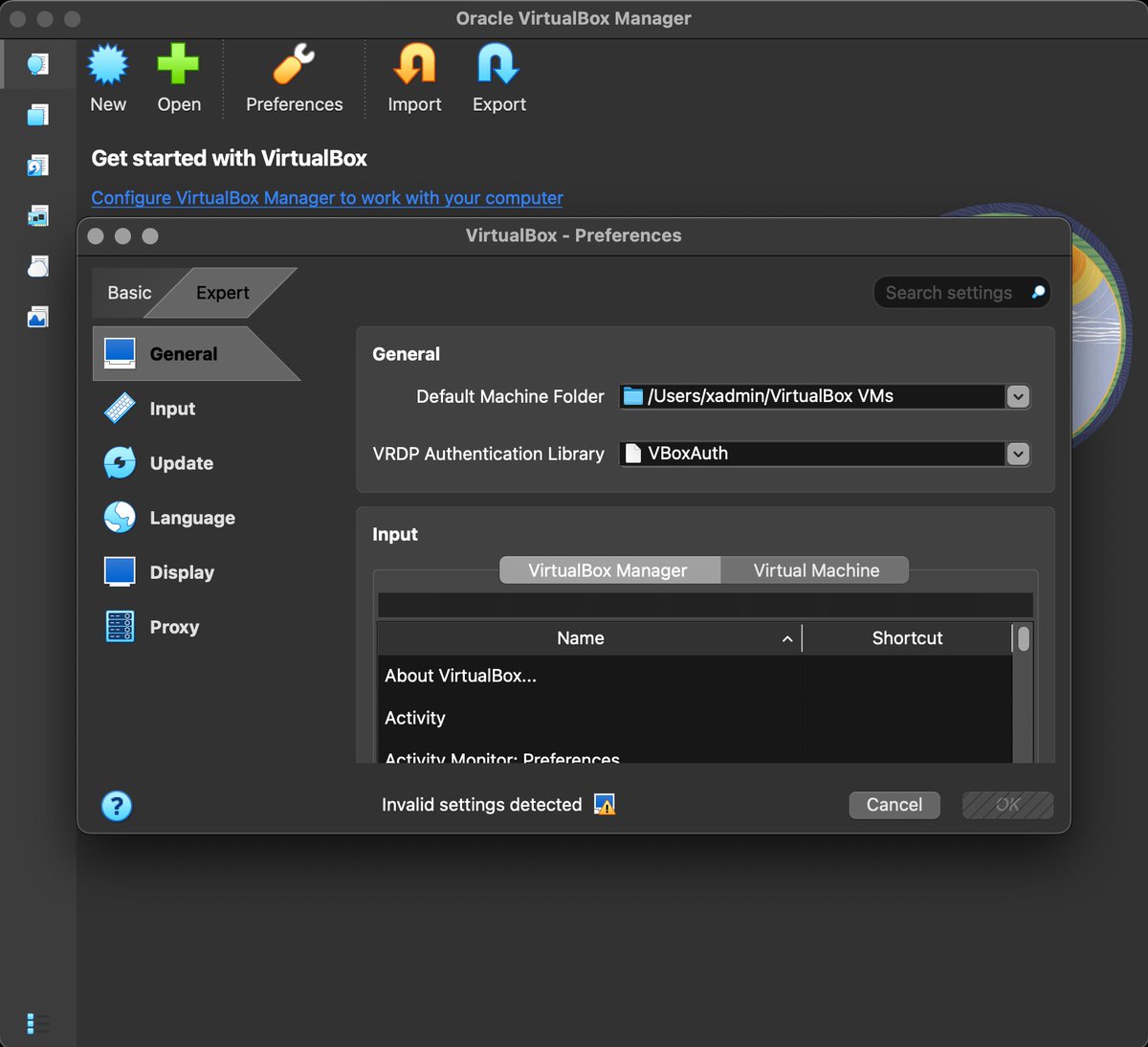
Task: Click the Language label in left category list
Action: [x=192, y=518]
